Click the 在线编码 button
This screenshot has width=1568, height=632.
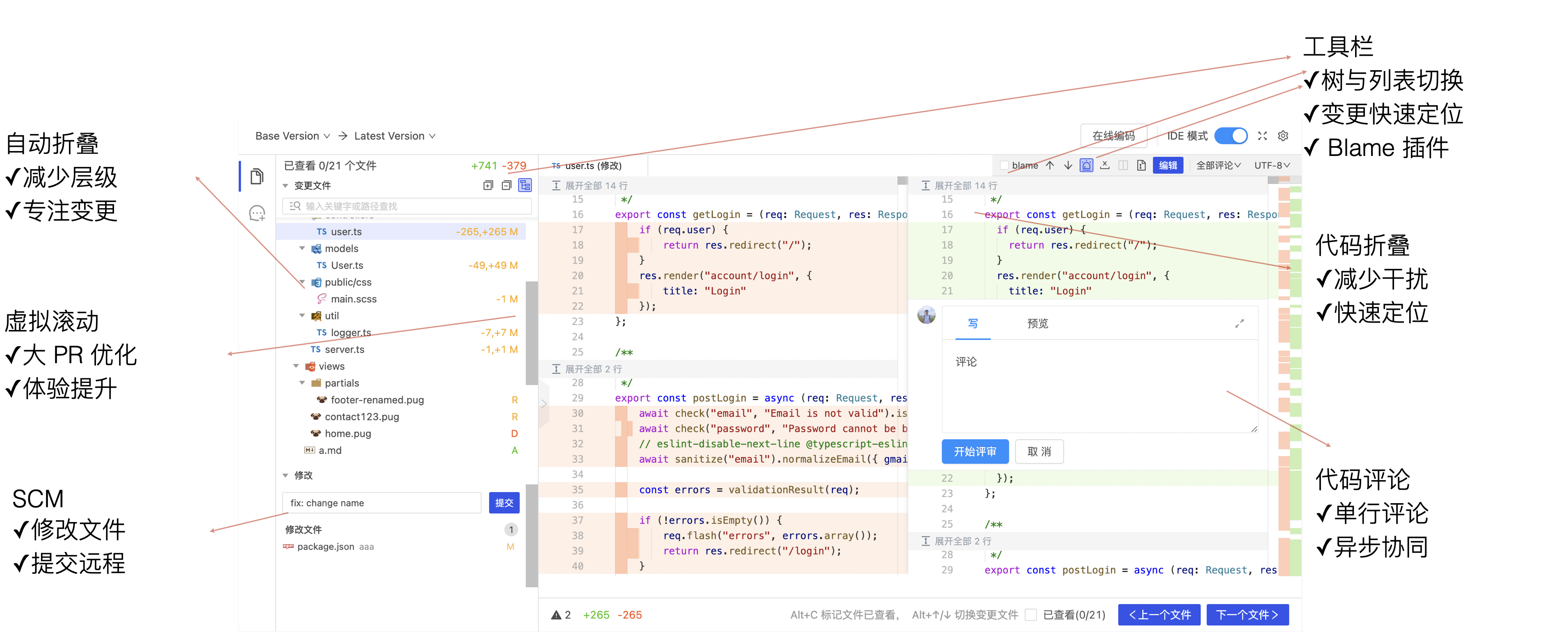click(x=1113, y=136)
